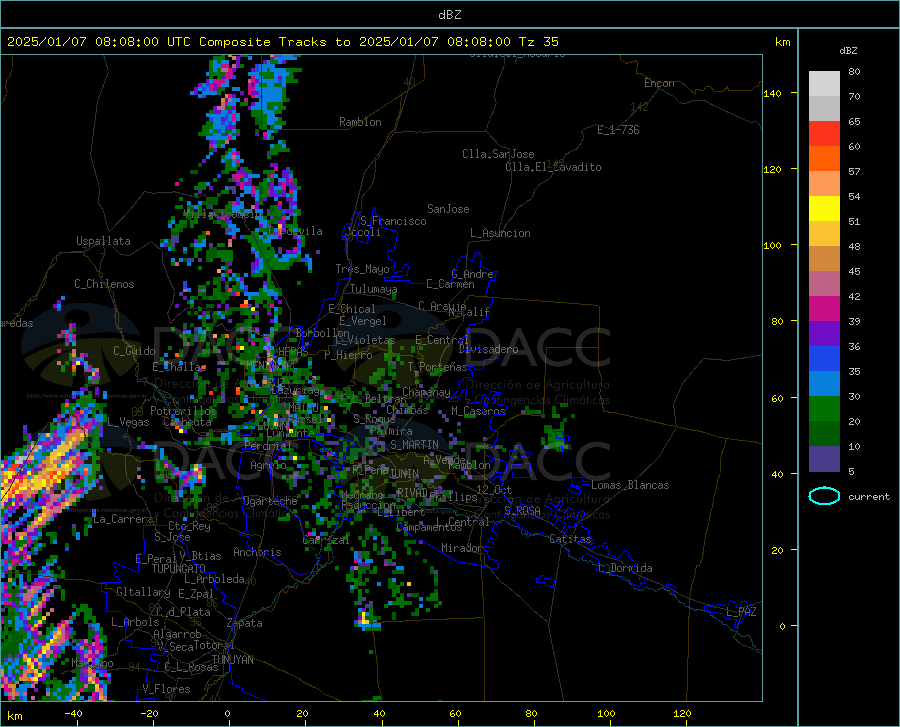Select the red 60 dBZ legend swatch
This screenshot has height=727, width=900.
tap(824, 134)
